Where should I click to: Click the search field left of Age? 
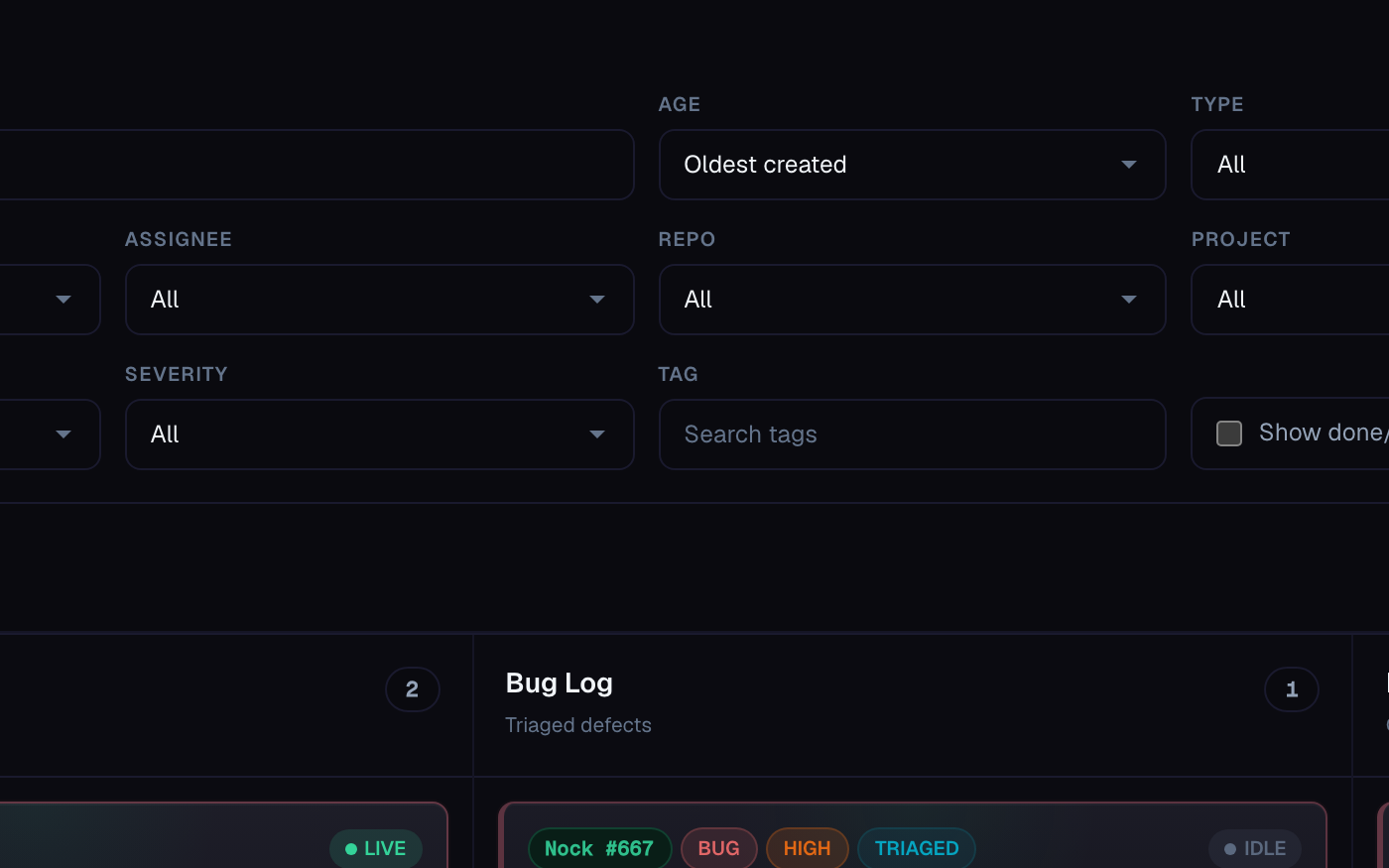pyautogui.click(x=316, y=165)
